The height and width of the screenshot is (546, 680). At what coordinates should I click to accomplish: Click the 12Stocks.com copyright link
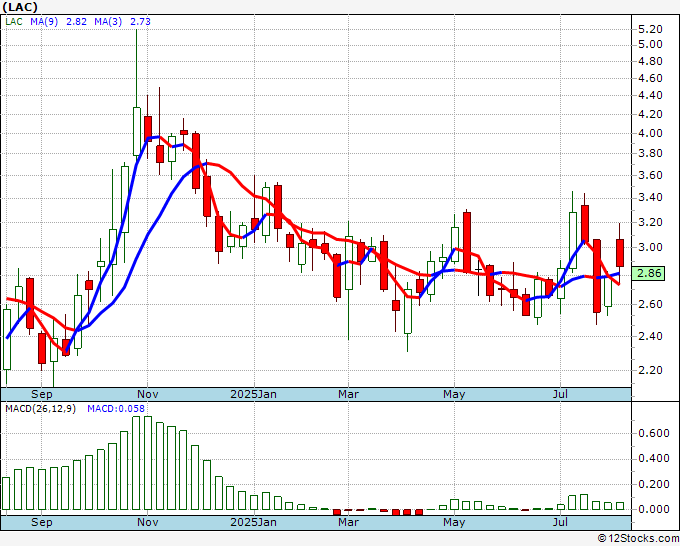pos(638,539)
